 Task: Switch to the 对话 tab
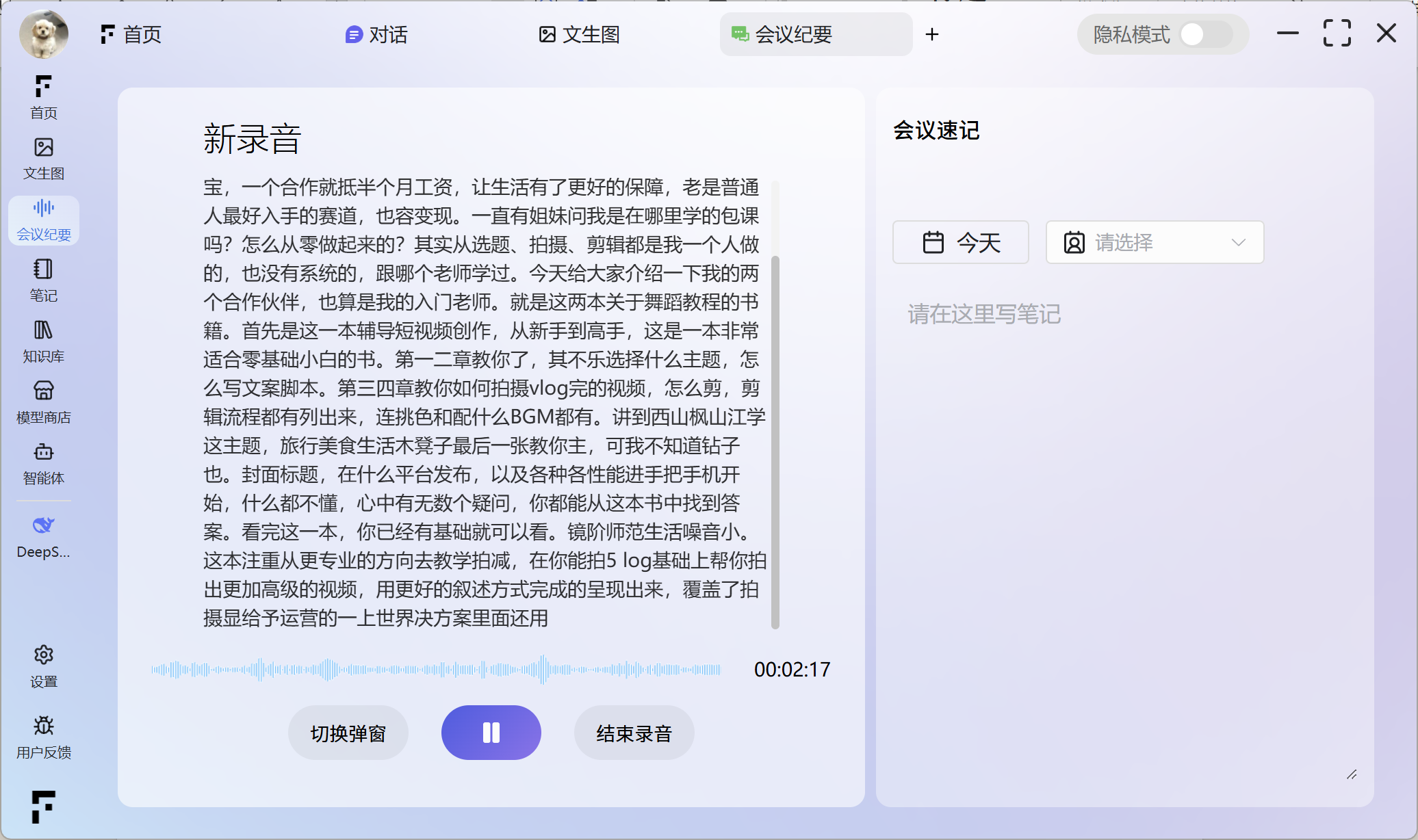376,34
